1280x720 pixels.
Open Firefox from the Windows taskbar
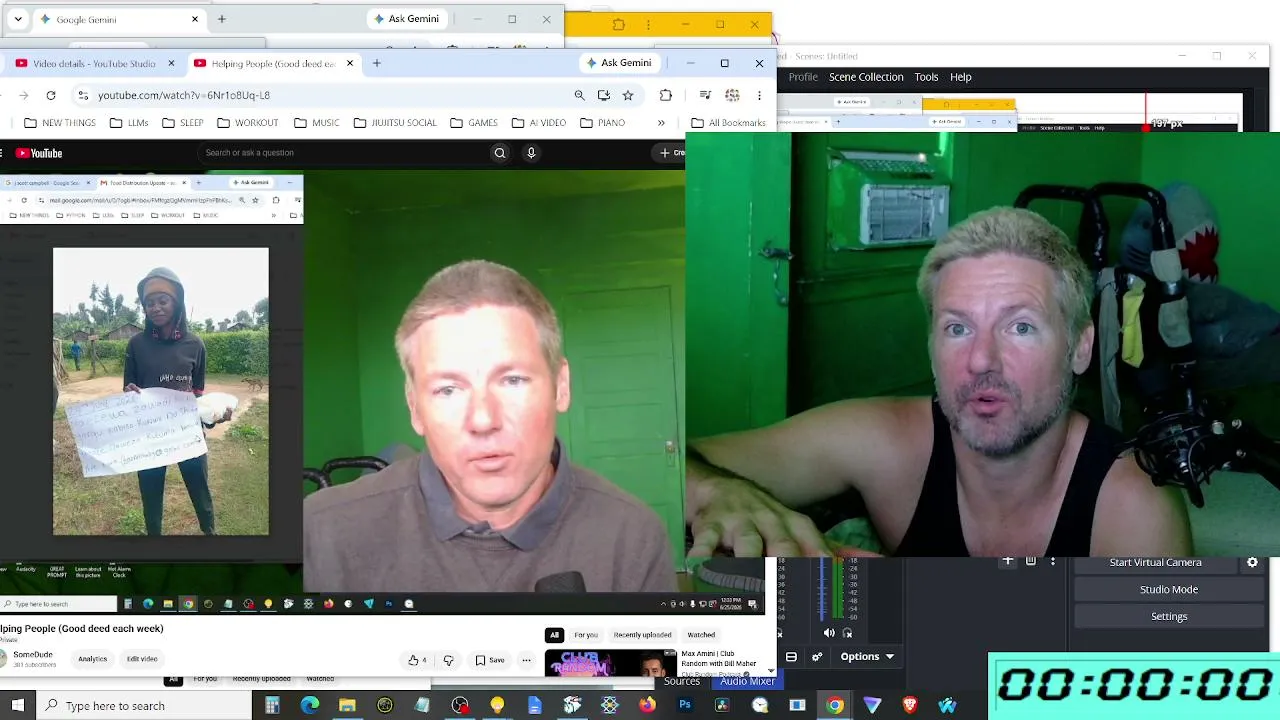647,705
